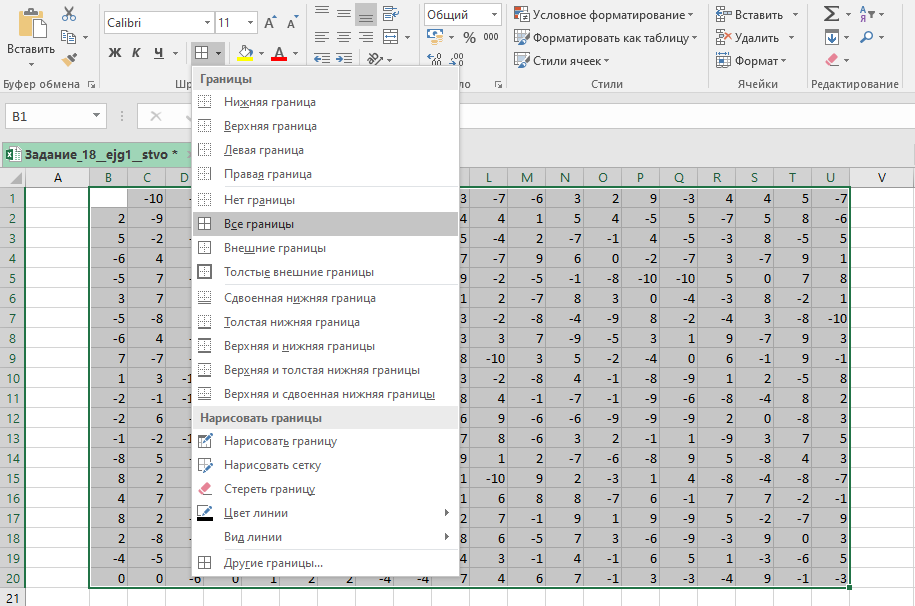Toggle italic К formatting
915x606 pixels.
[x=137, y=52]
